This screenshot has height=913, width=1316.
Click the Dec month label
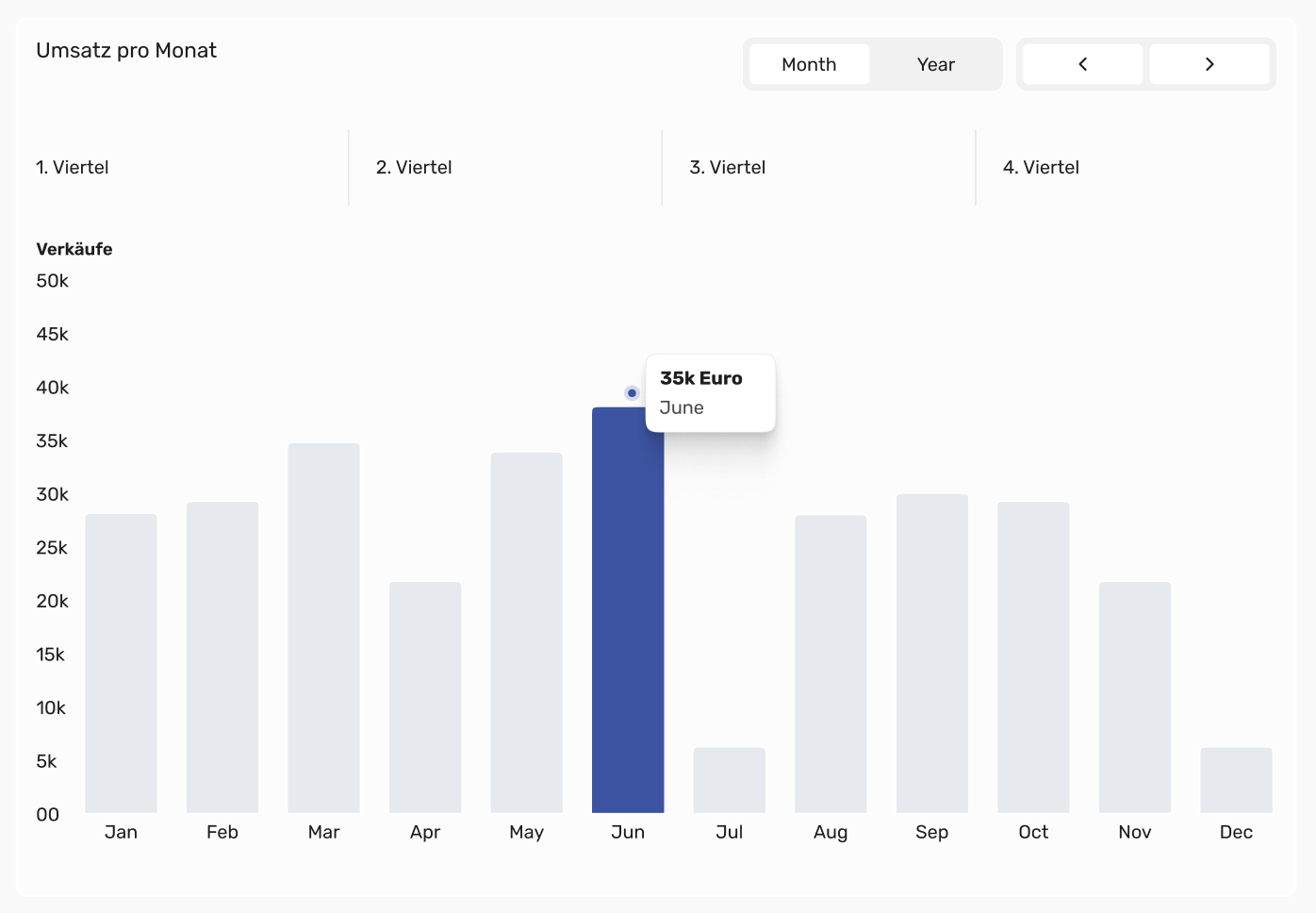[1236, 832]
